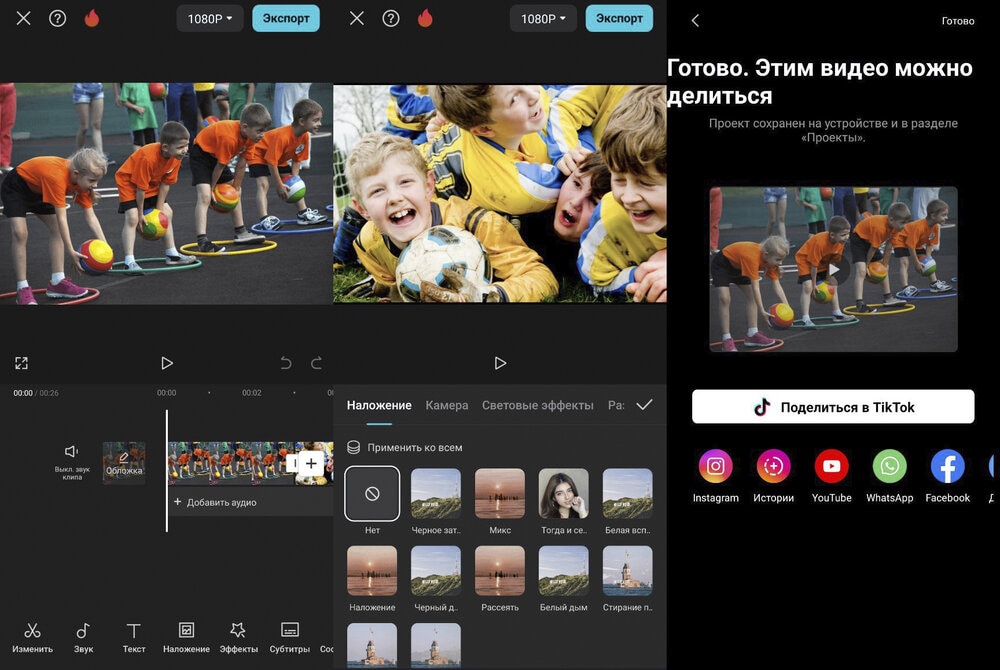Viewport: 1000px width, 670px height.
Task: Choose the Рассеять transition
Action: tap(500, 571)
